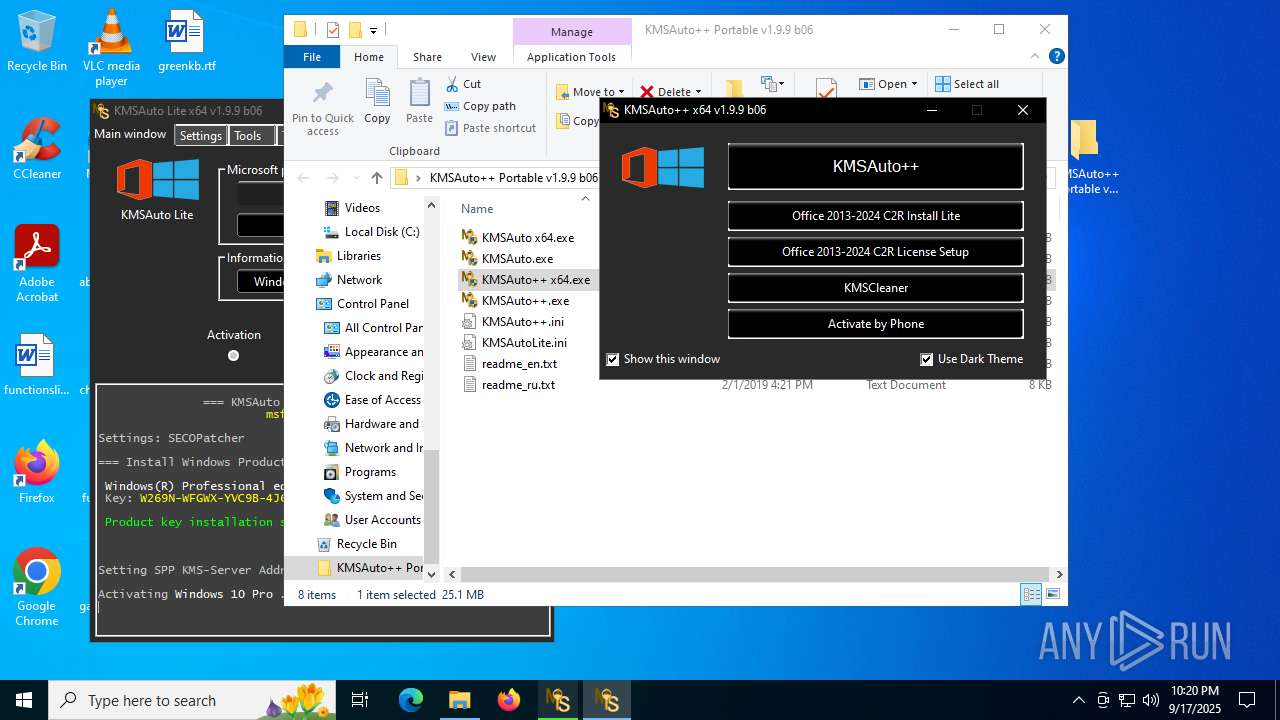The image size is (1280, 720).
Task: Expand the Delete dropdown arrow
Action: 698,92
